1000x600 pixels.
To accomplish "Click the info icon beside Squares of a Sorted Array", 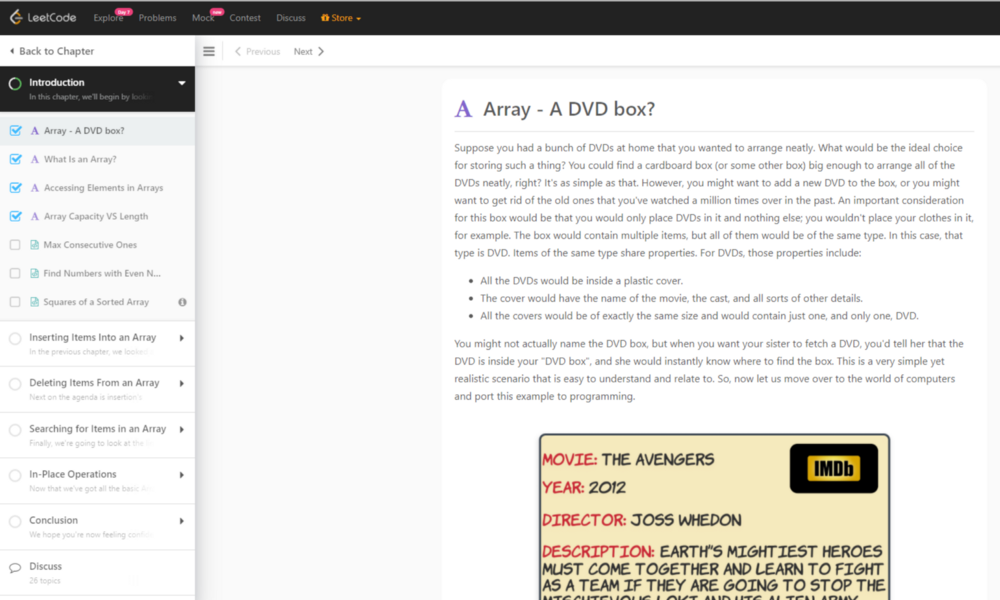I will point(182,302).
